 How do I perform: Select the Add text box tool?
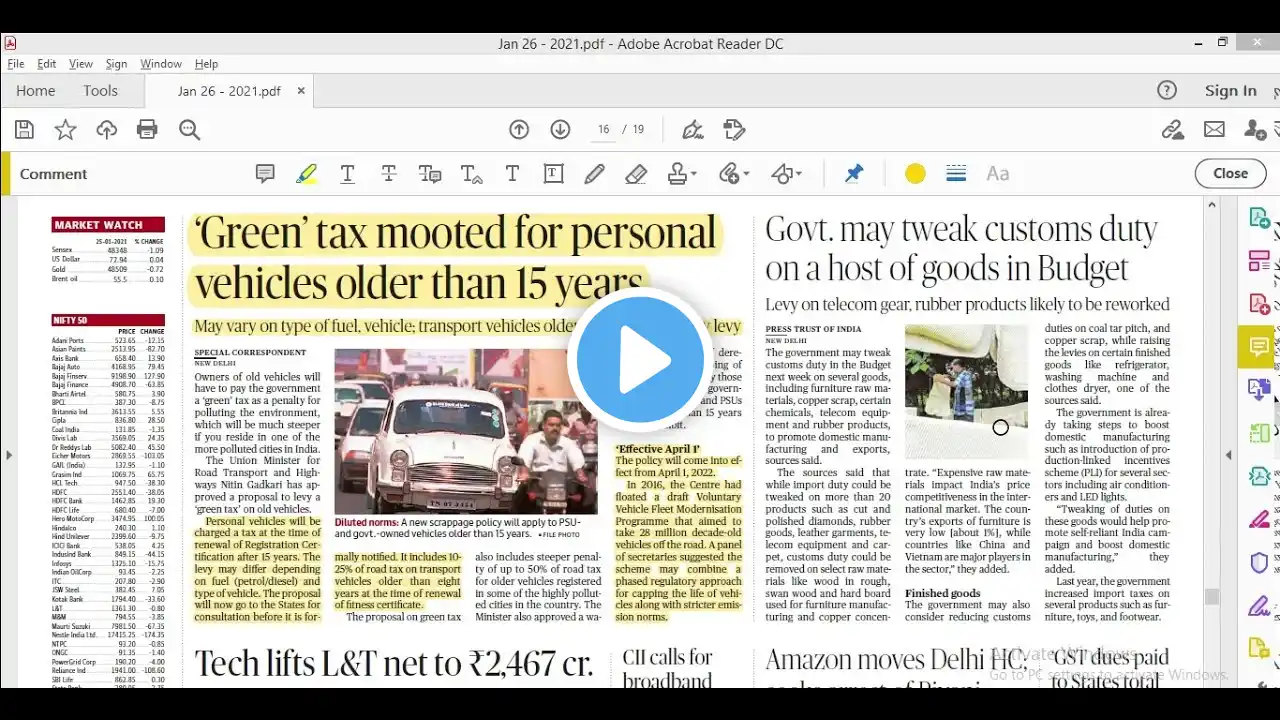[553, 174]
